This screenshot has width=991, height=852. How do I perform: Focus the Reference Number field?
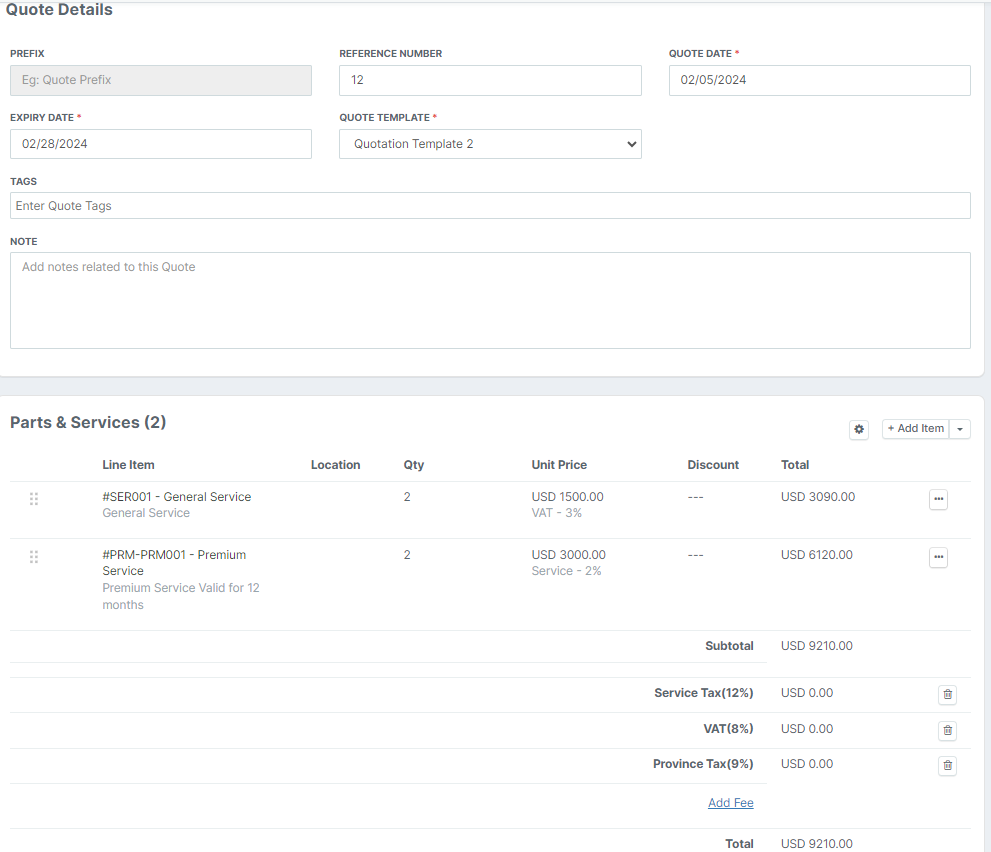[490, 80]
